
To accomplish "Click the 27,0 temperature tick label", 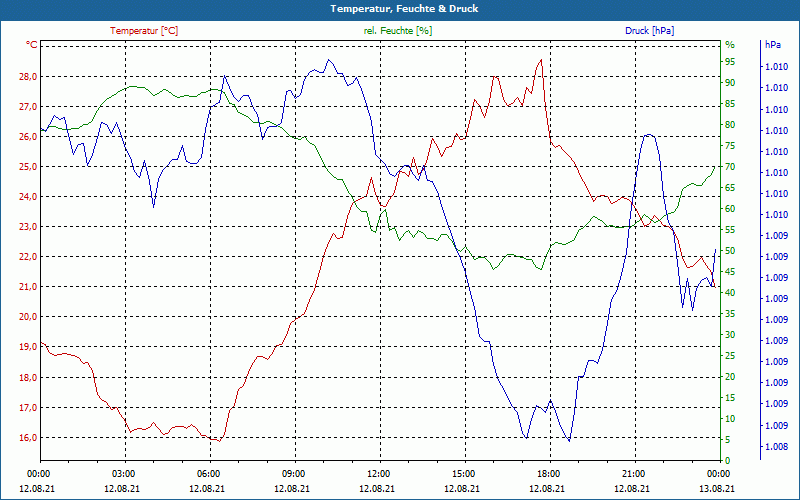I will (28, 107).
